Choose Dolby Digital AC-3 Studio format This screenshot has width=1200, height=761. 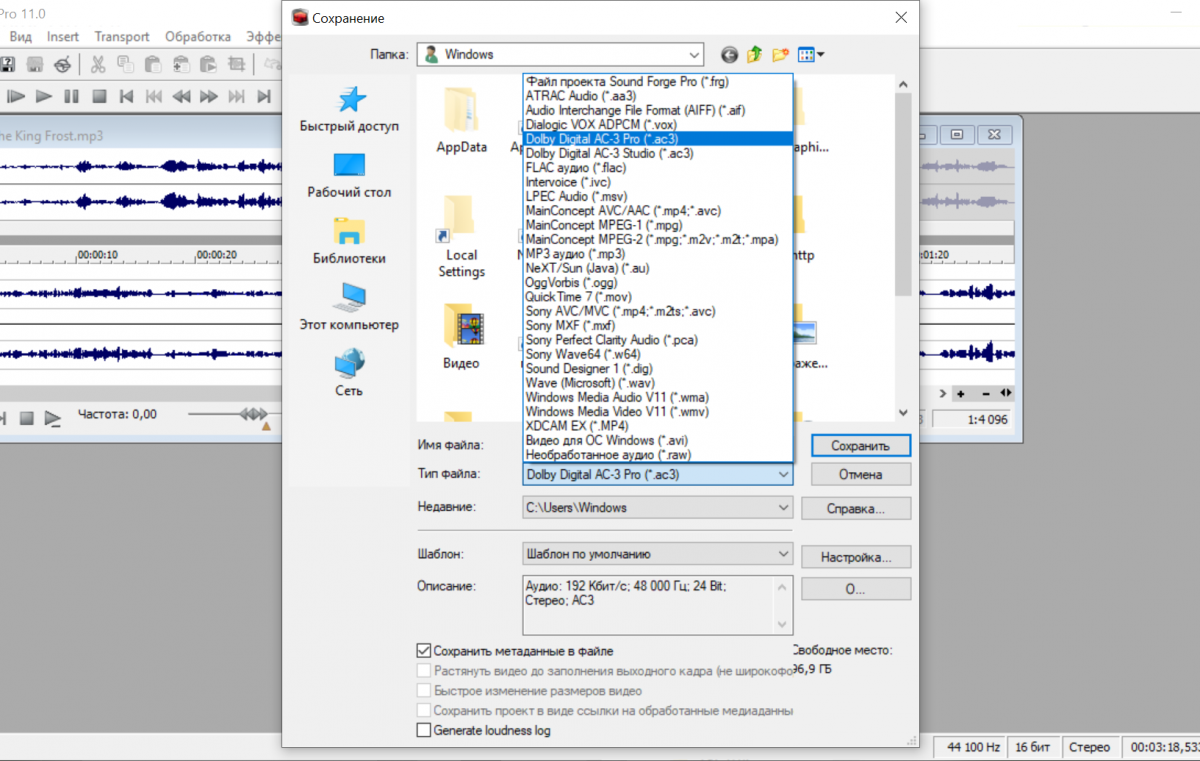click(x=658, y=154)
